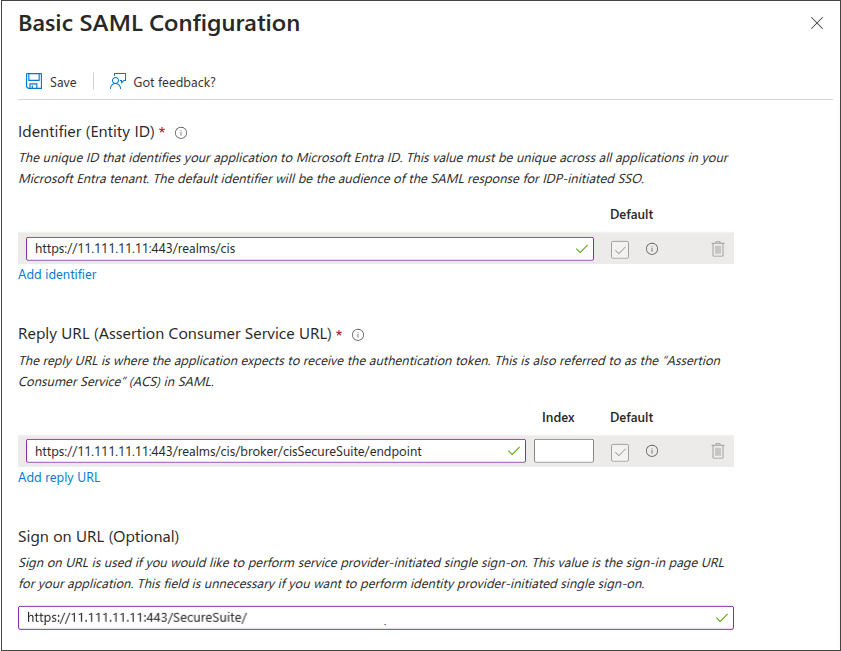Image resolution: width=841 pixels, height=651 pixels.
Task: Select the empty Index field
Action: pyautogui.click(x=563, y=451)
